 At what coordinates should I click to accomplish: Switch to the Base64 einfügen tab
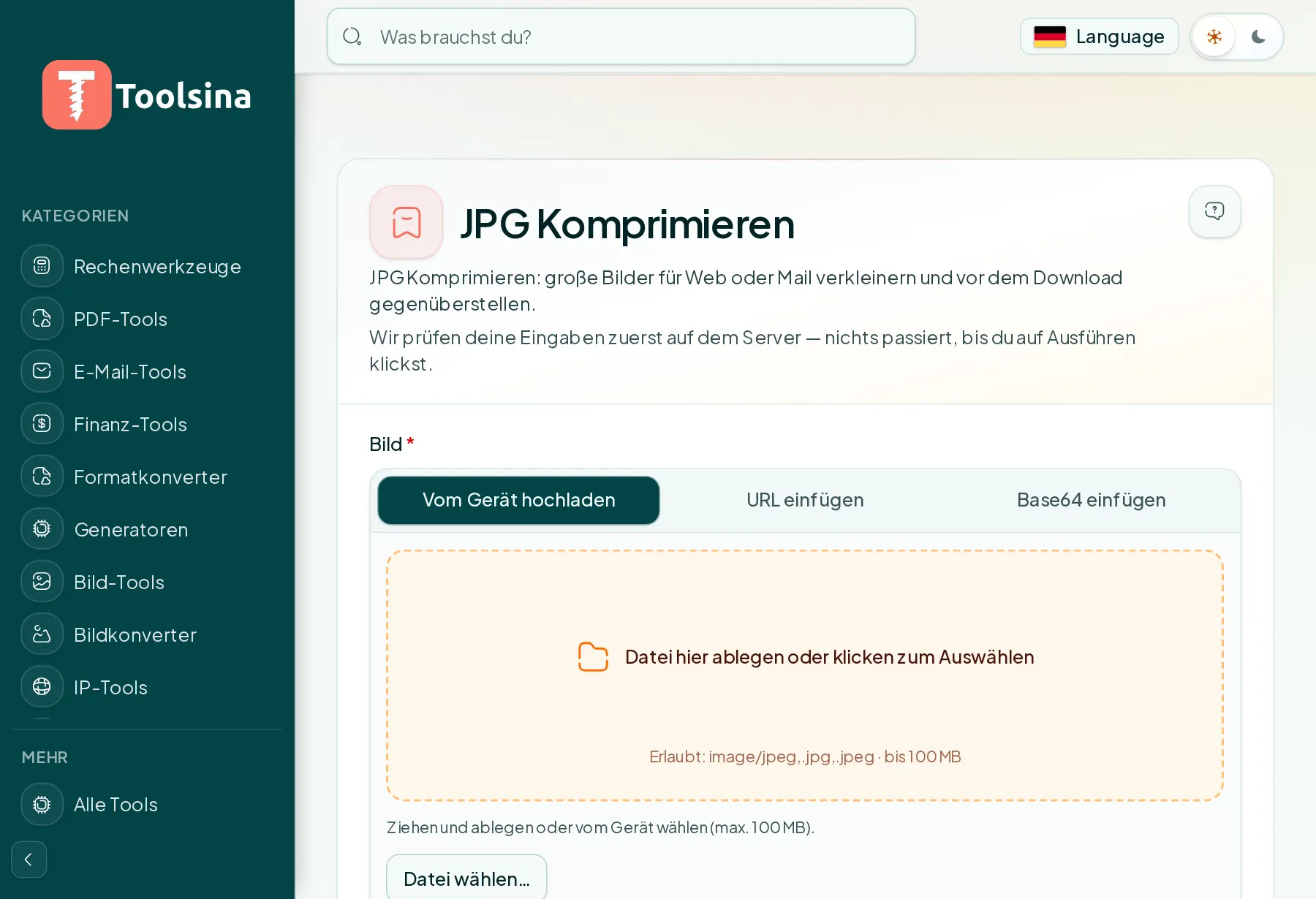click(x=1091, y=500)
